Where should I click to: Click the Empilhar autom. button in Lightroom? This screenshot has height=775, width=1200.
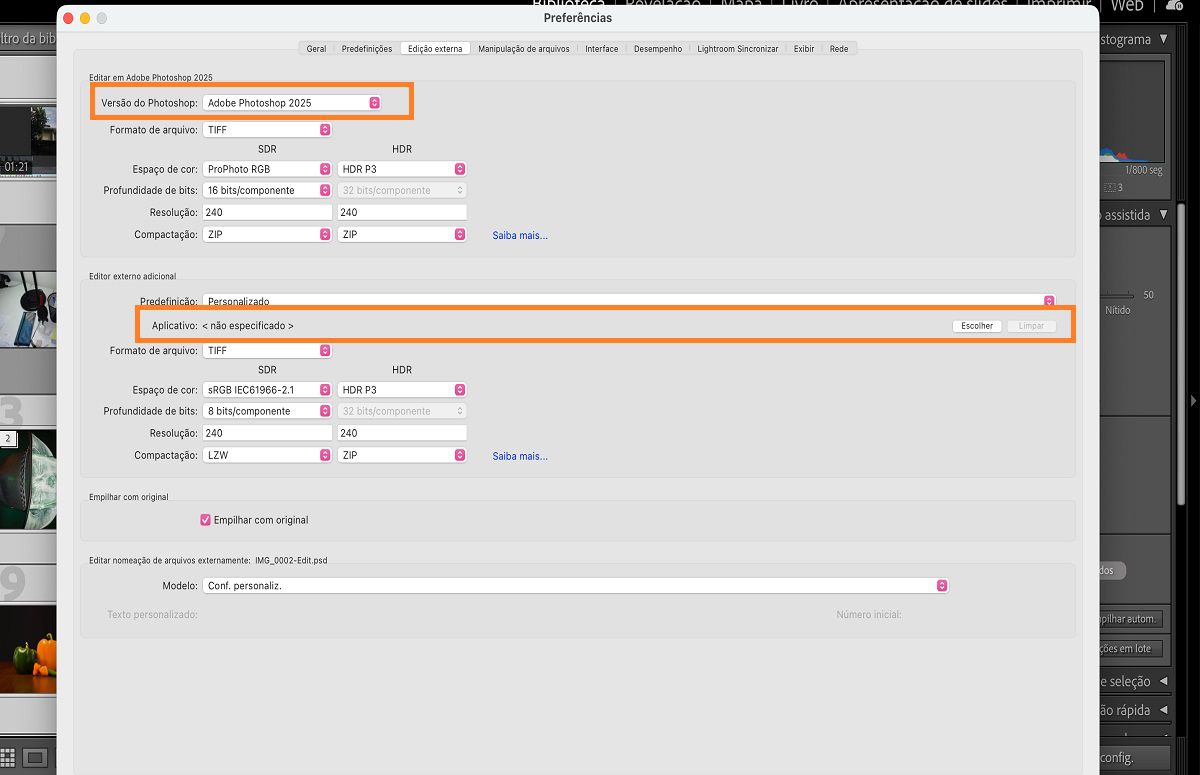1130,619
